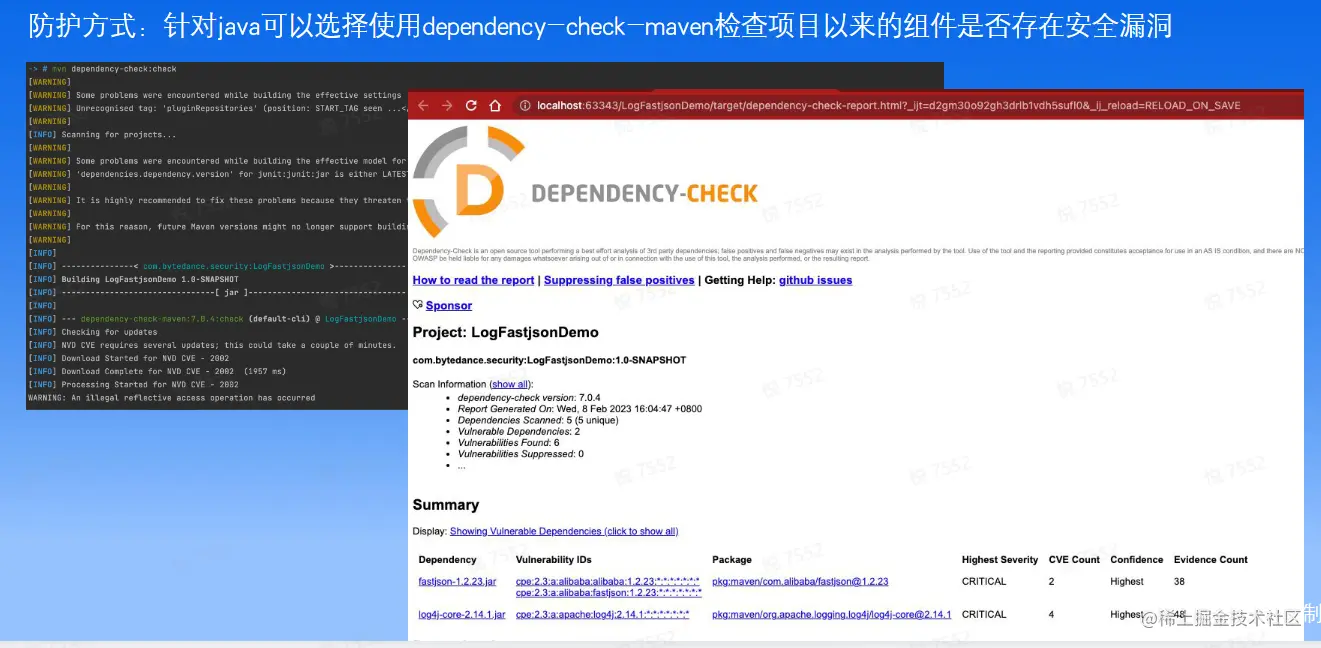Click the Evidence Count column header
Screen dimensions: 1321x648
tap(1211, 560)
